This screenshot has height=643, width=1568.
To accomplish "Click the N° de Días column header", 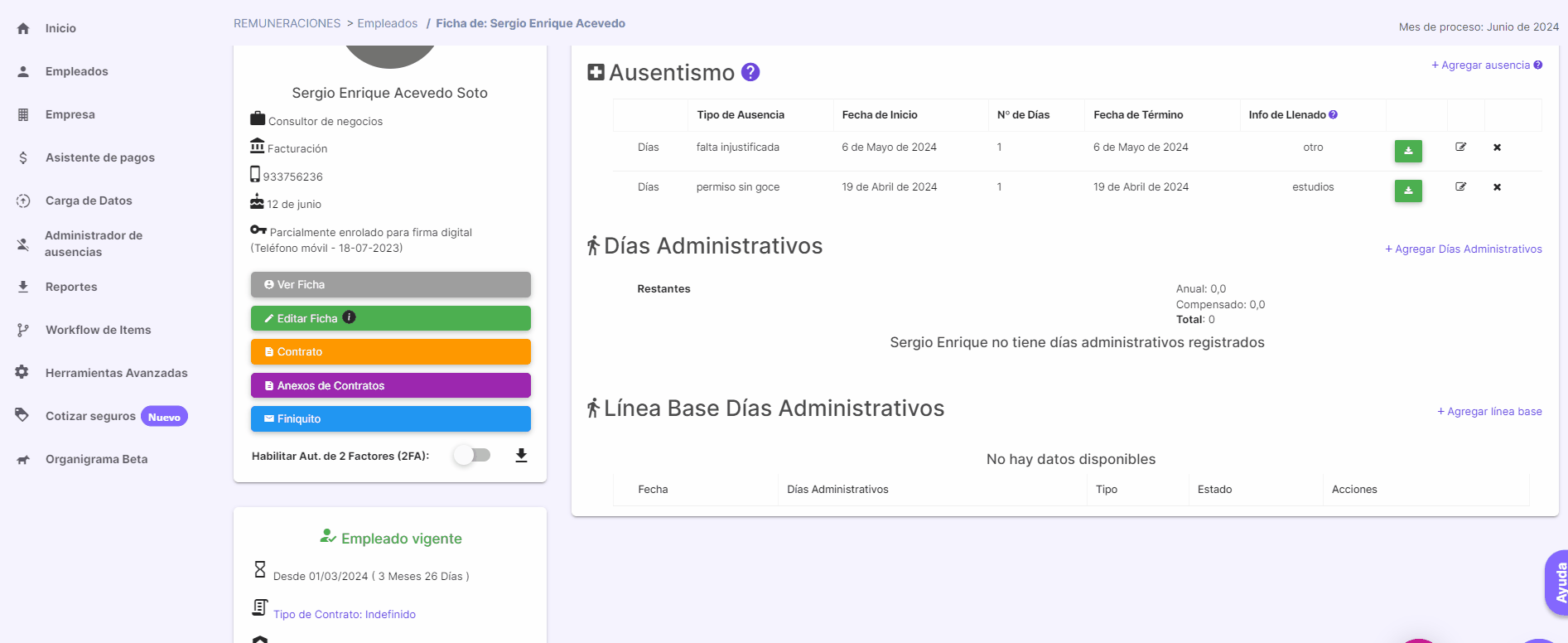I will (1023, 114).
